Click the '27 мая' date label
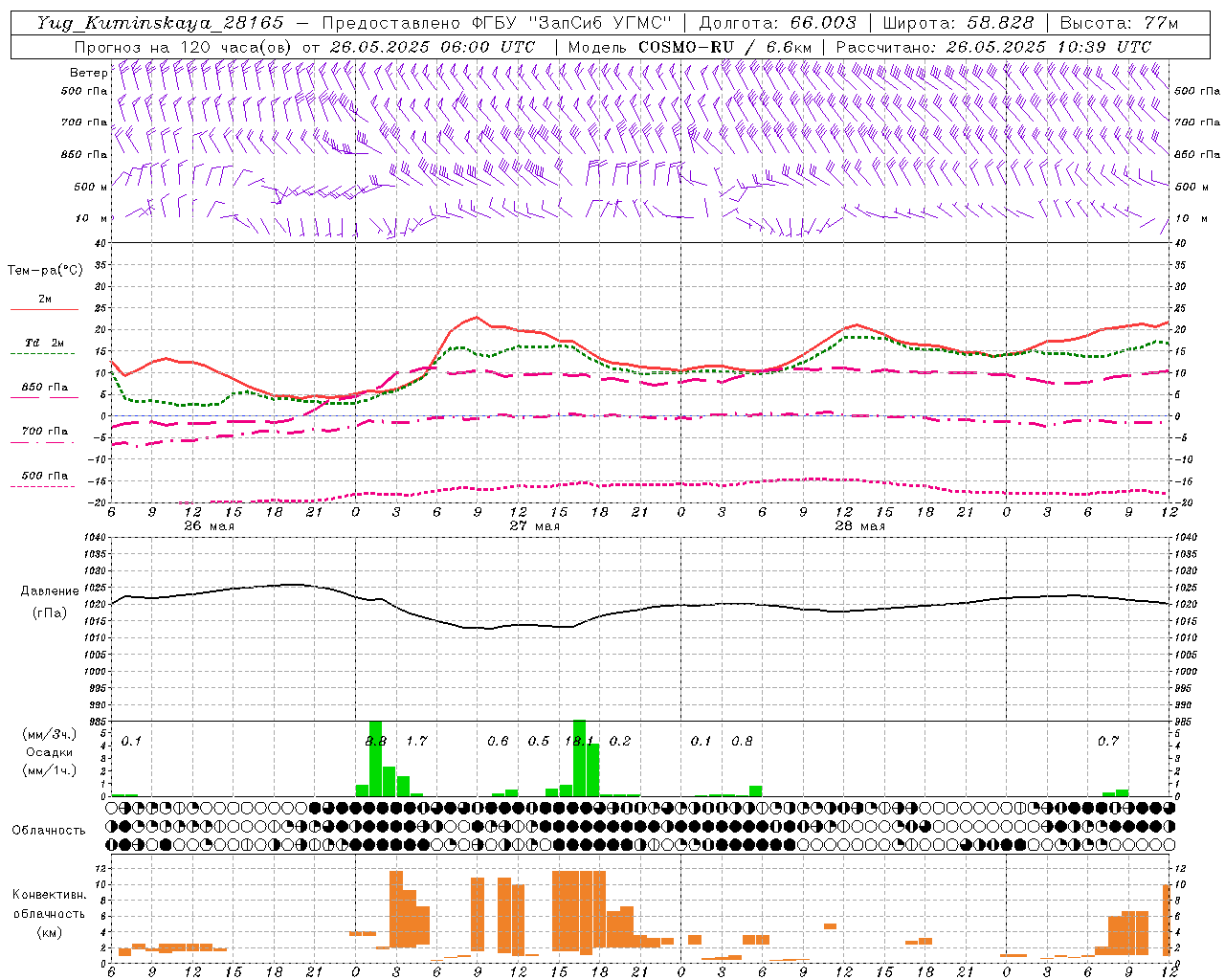 click(534, 526)
